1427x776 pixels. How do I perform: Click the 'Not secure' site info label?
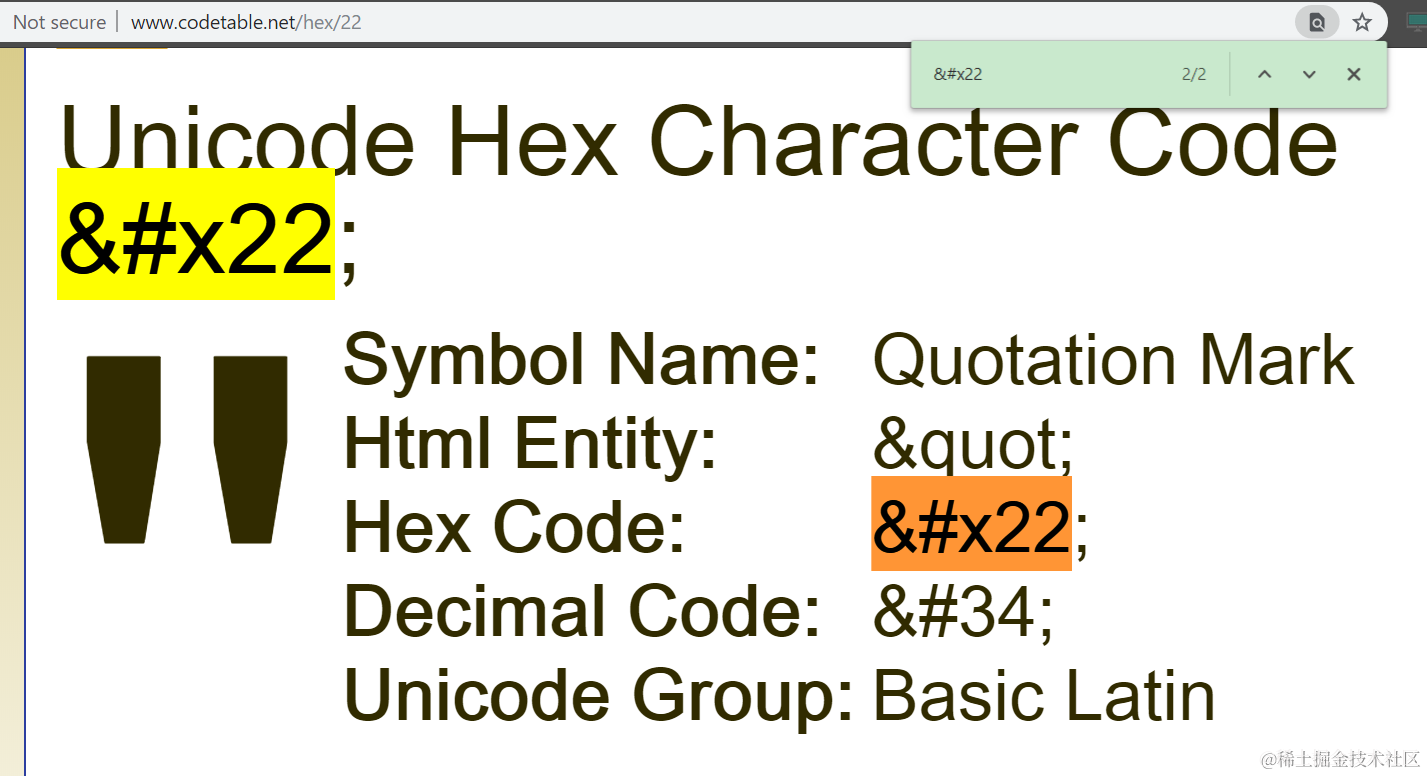pyautogui.click(x=59, y=22)
